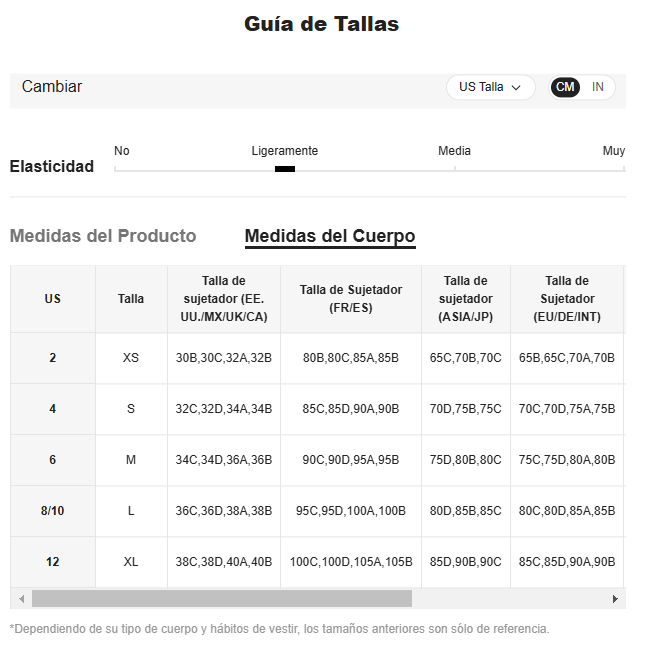The width and height of the screenshot is (649, 649).
Task: Click the table's right scroll arrow
Action: coord(615,598)
